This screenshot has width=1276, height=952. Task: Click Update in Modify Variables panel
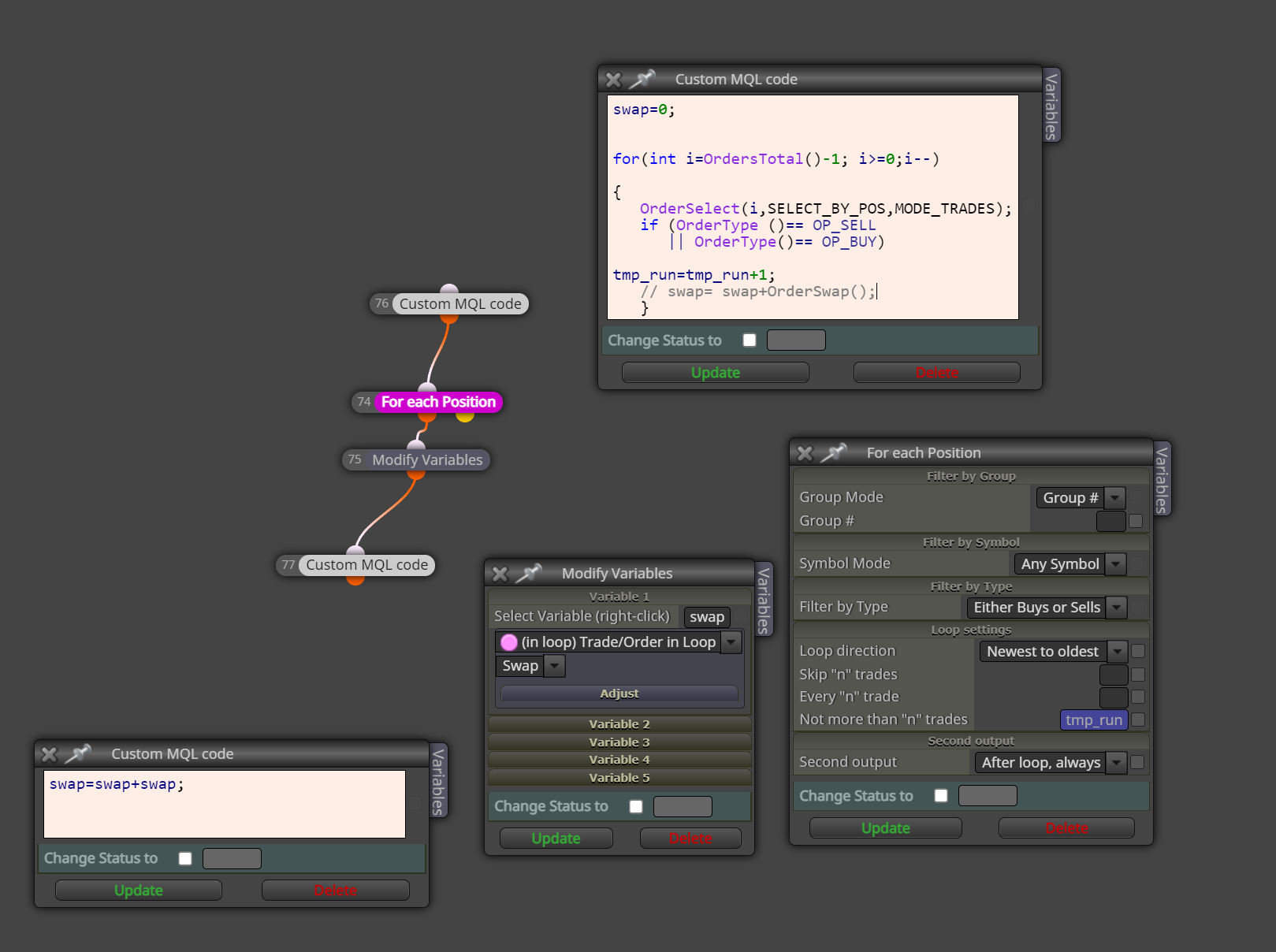tap(556, 838)
